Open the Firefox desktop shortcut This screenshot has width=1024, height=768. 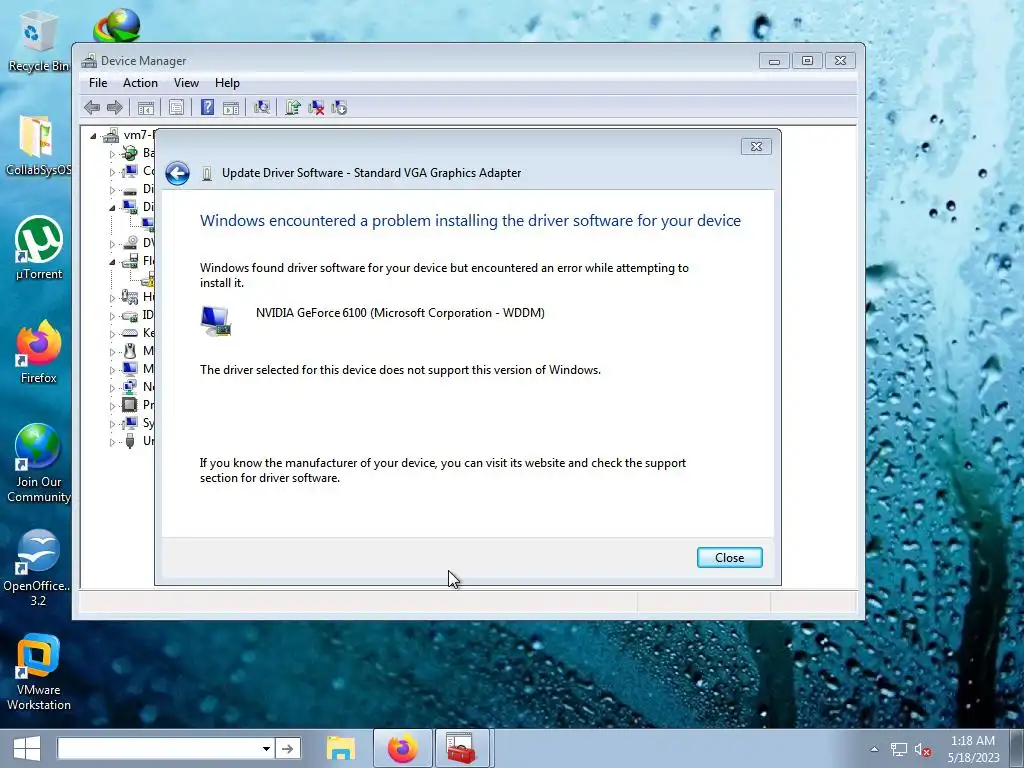(x=39, y=353)
